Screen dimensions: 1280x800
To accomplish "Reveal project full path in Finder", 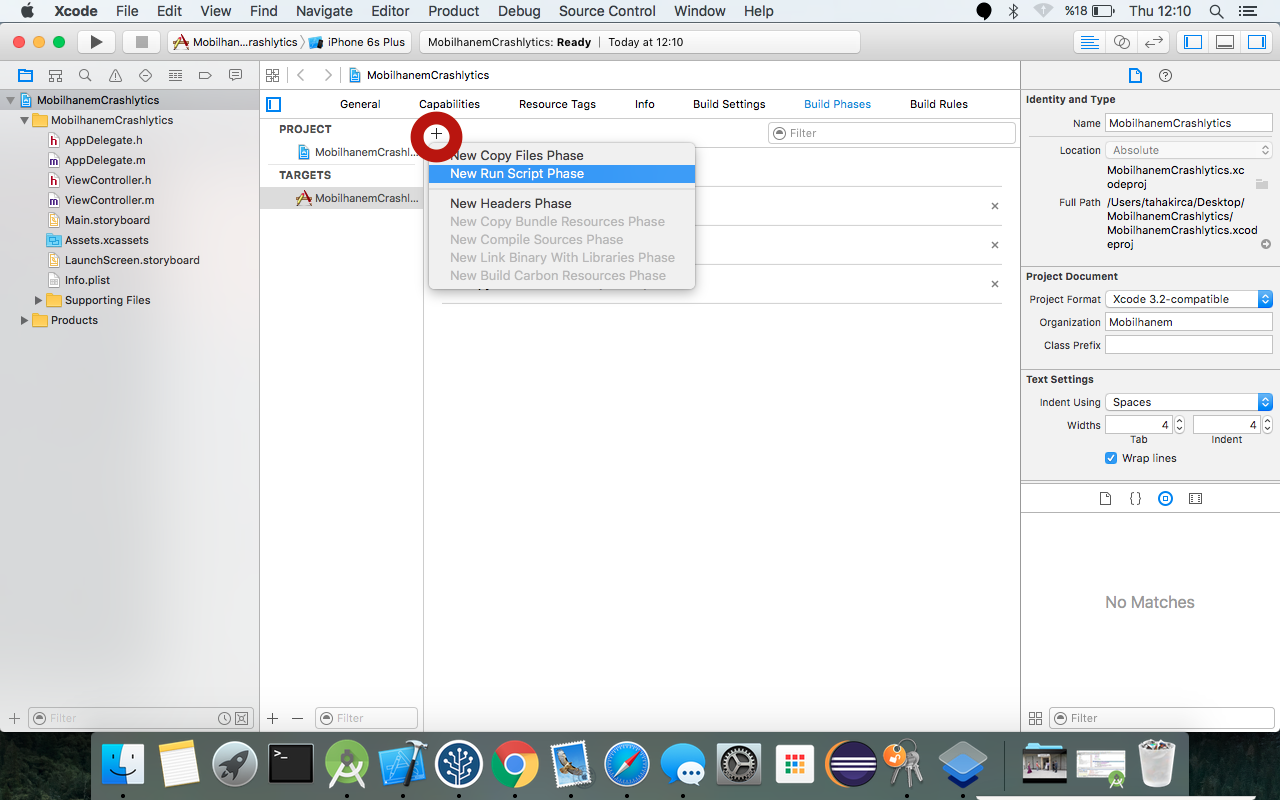I will click(1265, 244).
